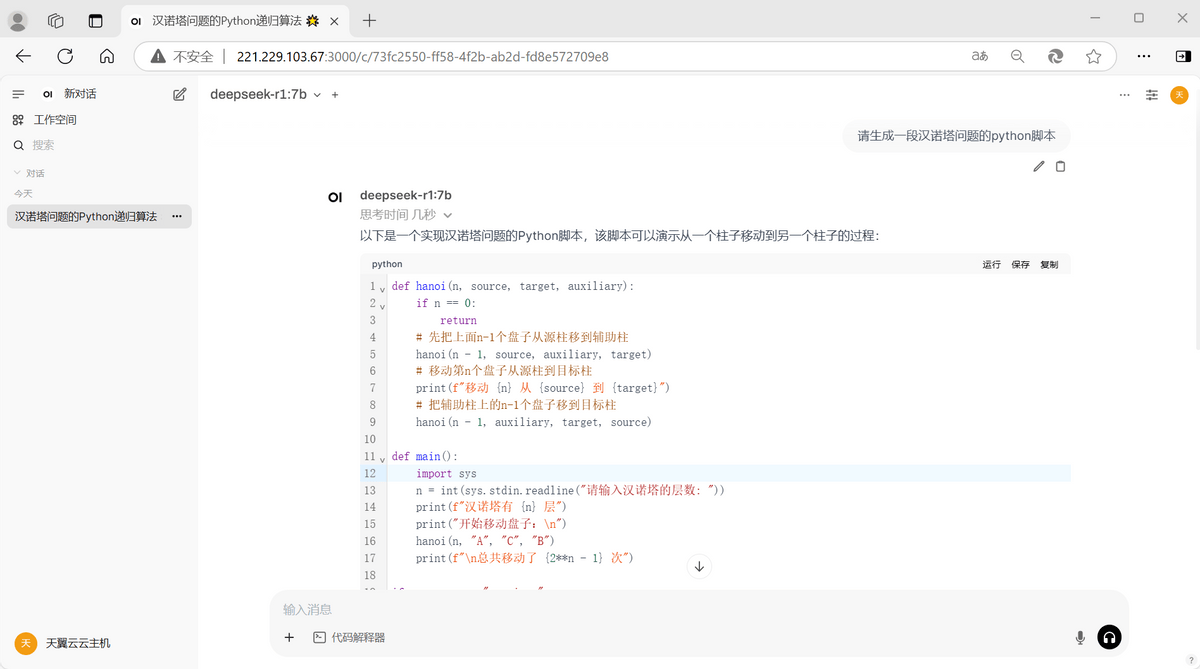Screen dimensions: 1200x669
Task: Click the address bar URL
Action: coord(423,57)
